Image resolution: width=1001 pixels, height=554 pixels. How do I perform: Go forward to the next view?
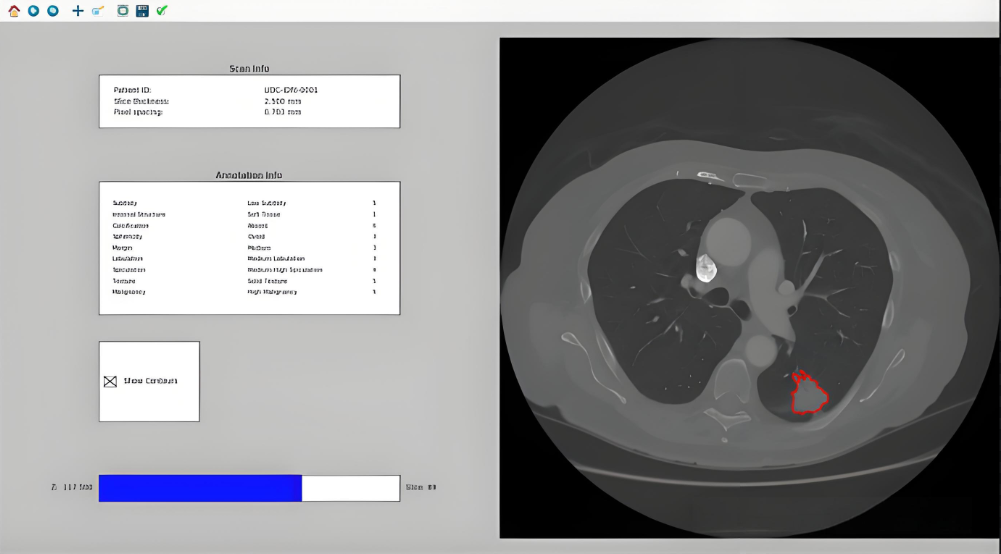53,10
